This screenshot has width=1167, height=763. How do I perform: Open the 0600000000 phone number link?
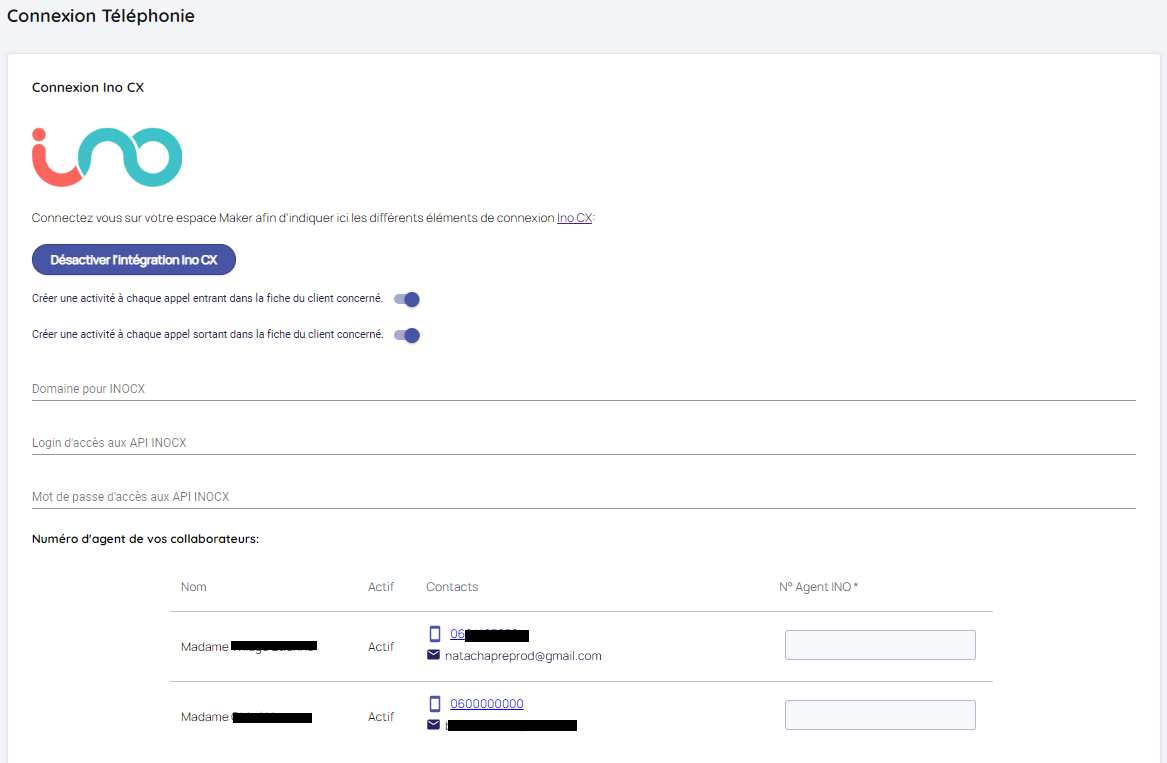pos(486,704)
